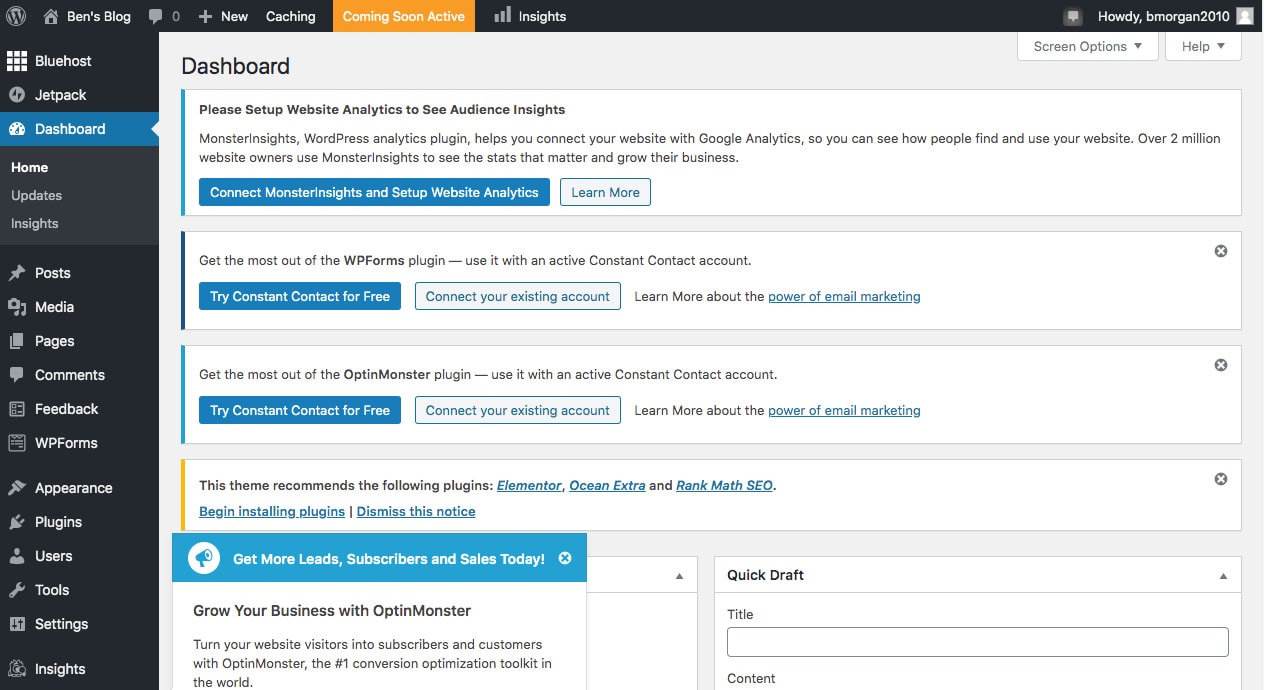Viewport: 1264px width, 690px height.
Task: Dismiss the OptinMonster Constant Contact notice
Action: point(1221,365)
